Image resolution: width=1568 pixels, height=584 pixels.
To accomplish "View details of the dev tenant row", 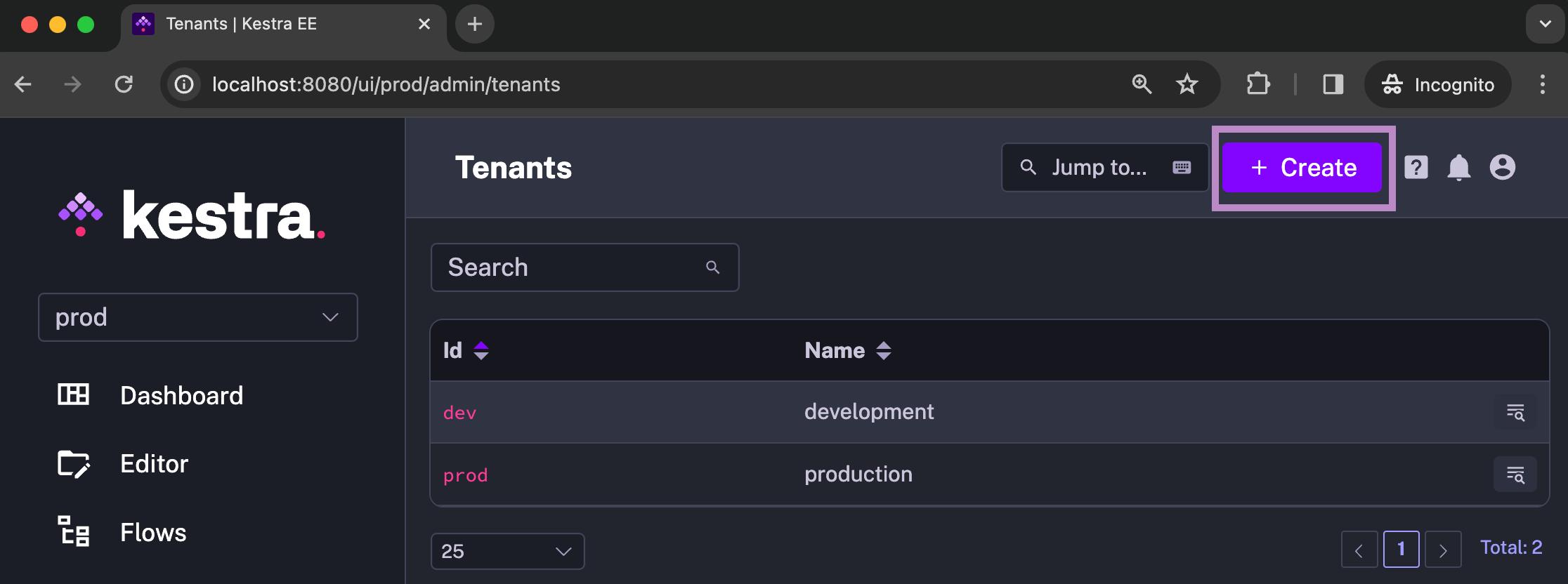I will [x=1515, y=413].
